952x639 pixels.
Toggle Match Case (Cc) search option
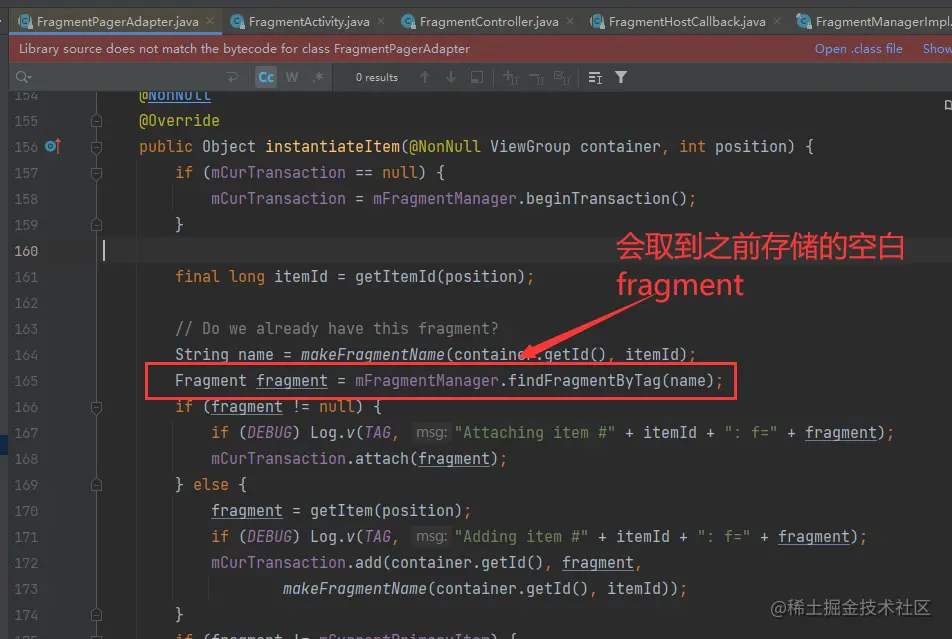point(266,77)
